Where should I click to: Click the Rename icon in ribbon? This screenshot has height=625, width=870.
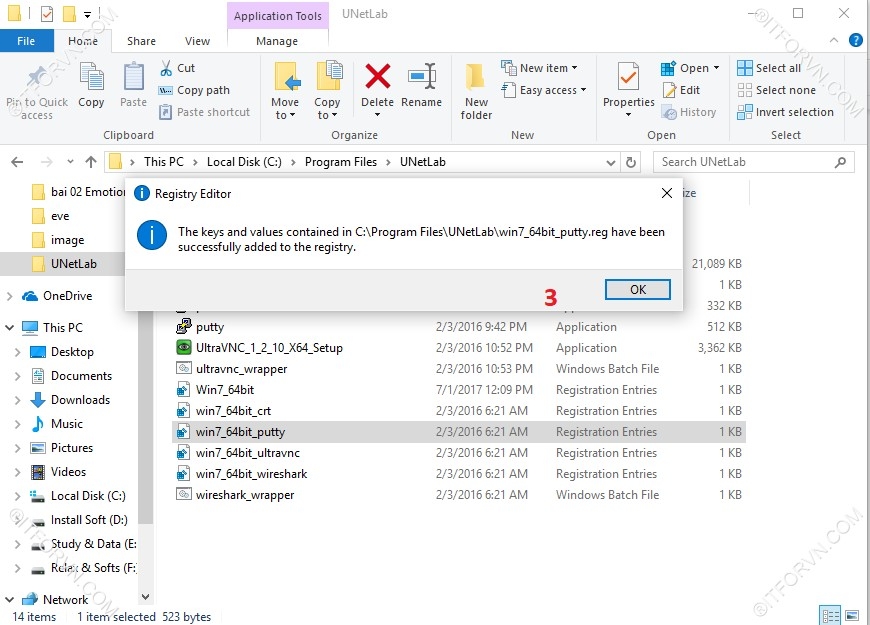[x=421, y=78]
